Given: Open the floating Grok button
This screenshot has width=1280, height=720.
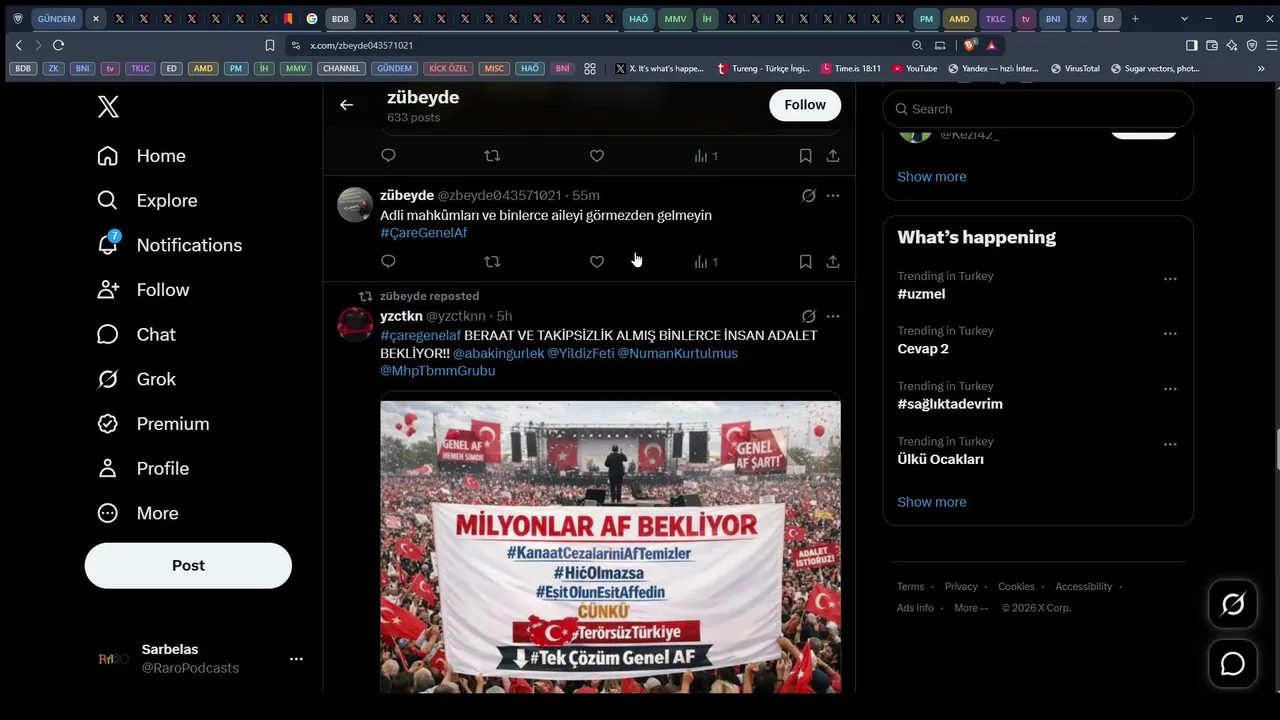Looking at the screenshot, I should pyautogui.click(x=1233, y=604).
